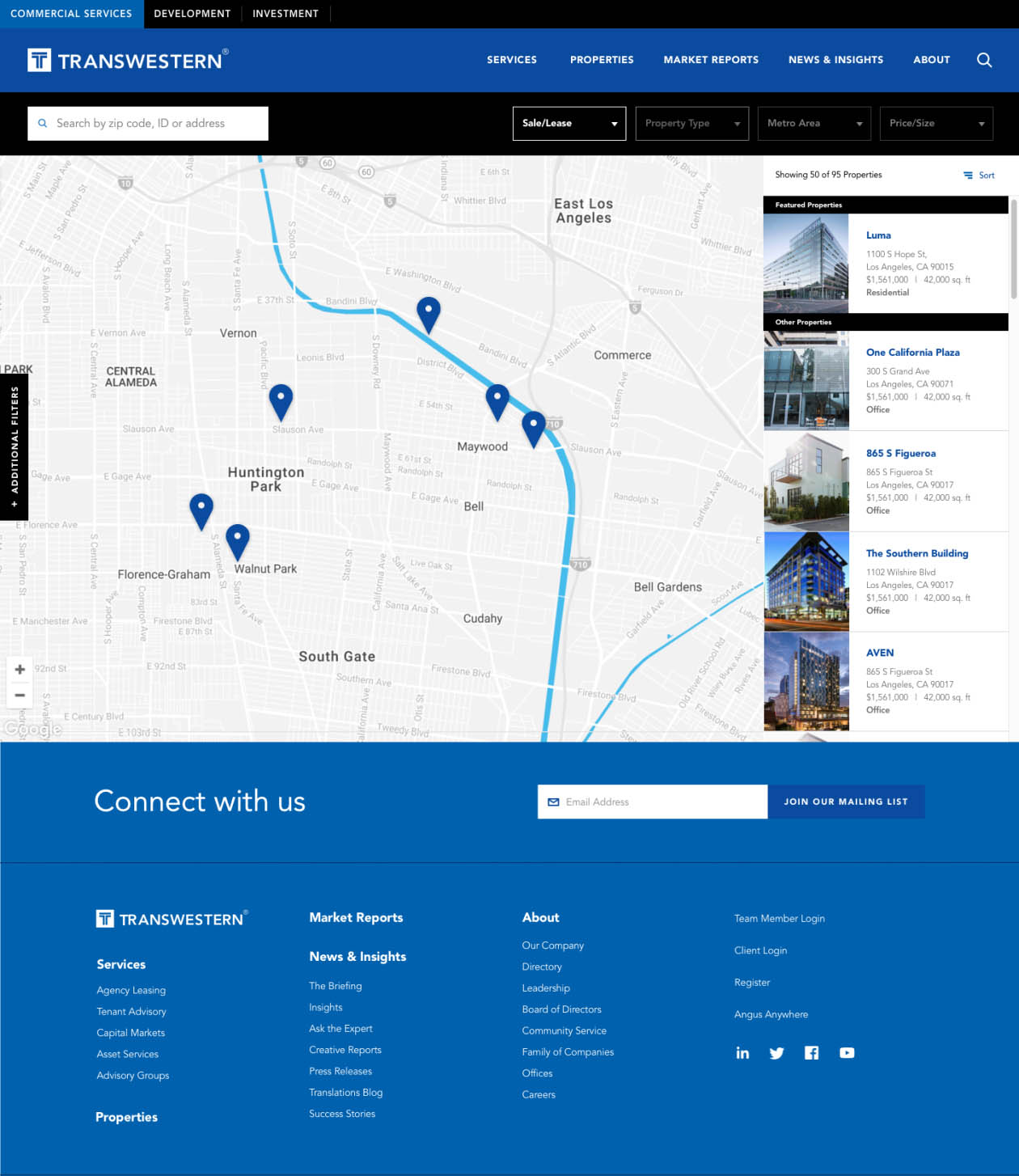This screenshot has width=1019, height=1176.
Task: Open the footer Properties heading
Action: [x=126, y=1117]
